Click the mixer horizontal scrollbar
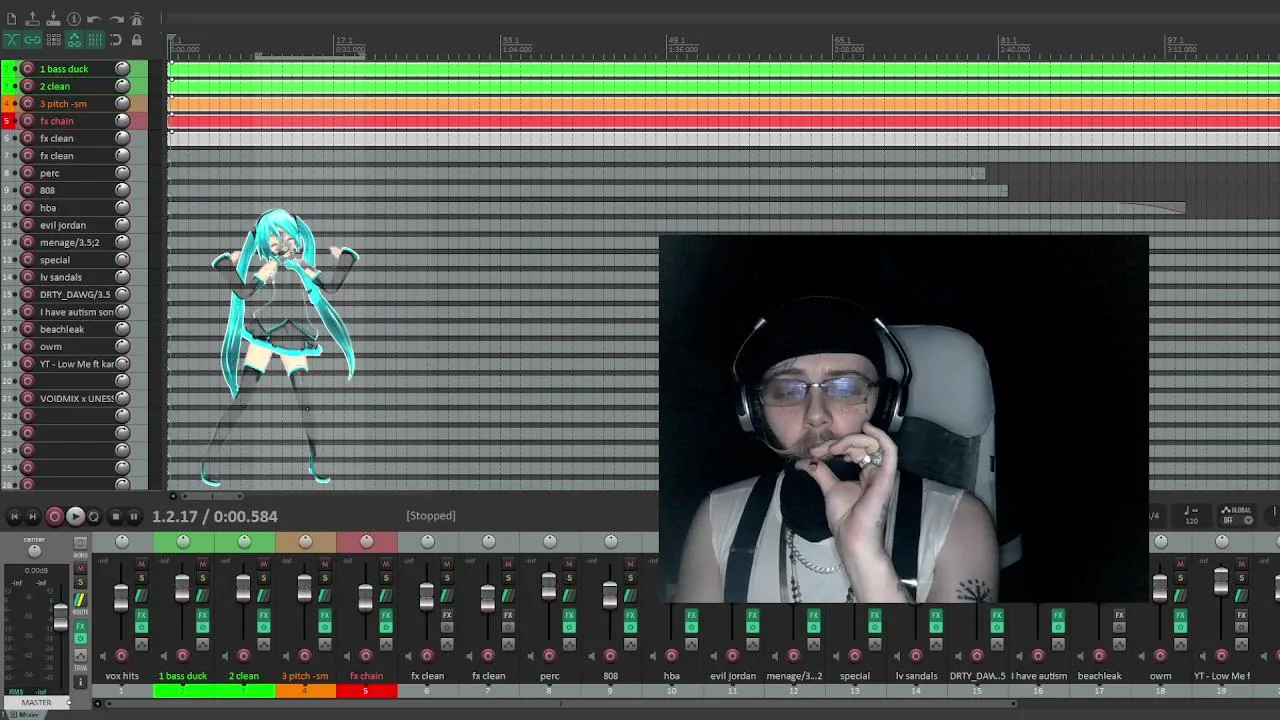Screen dimensions: 1280x720 tap(561, 703)
